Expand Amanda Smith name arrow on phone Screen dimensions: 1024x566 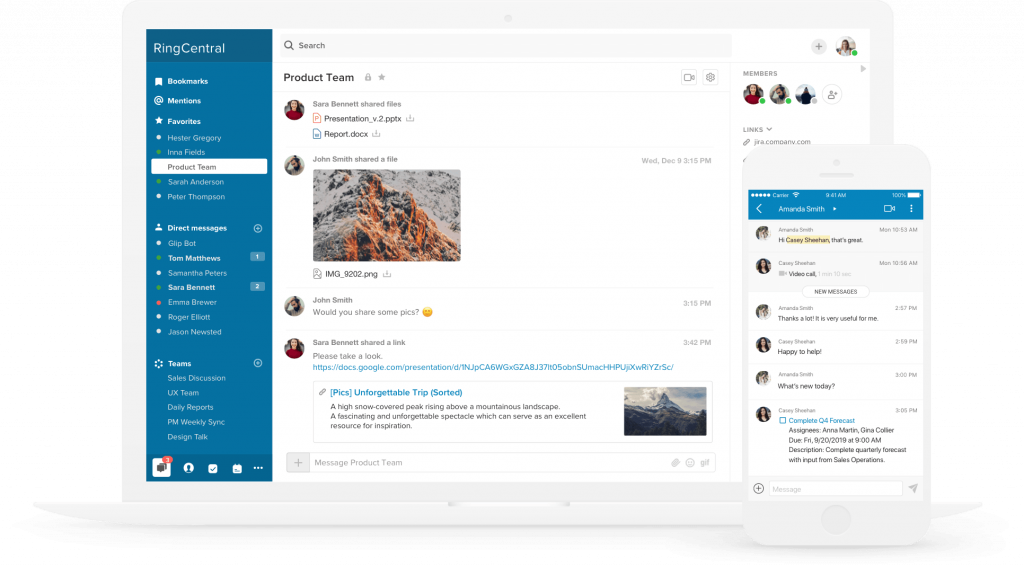click(x=835, y=209)
